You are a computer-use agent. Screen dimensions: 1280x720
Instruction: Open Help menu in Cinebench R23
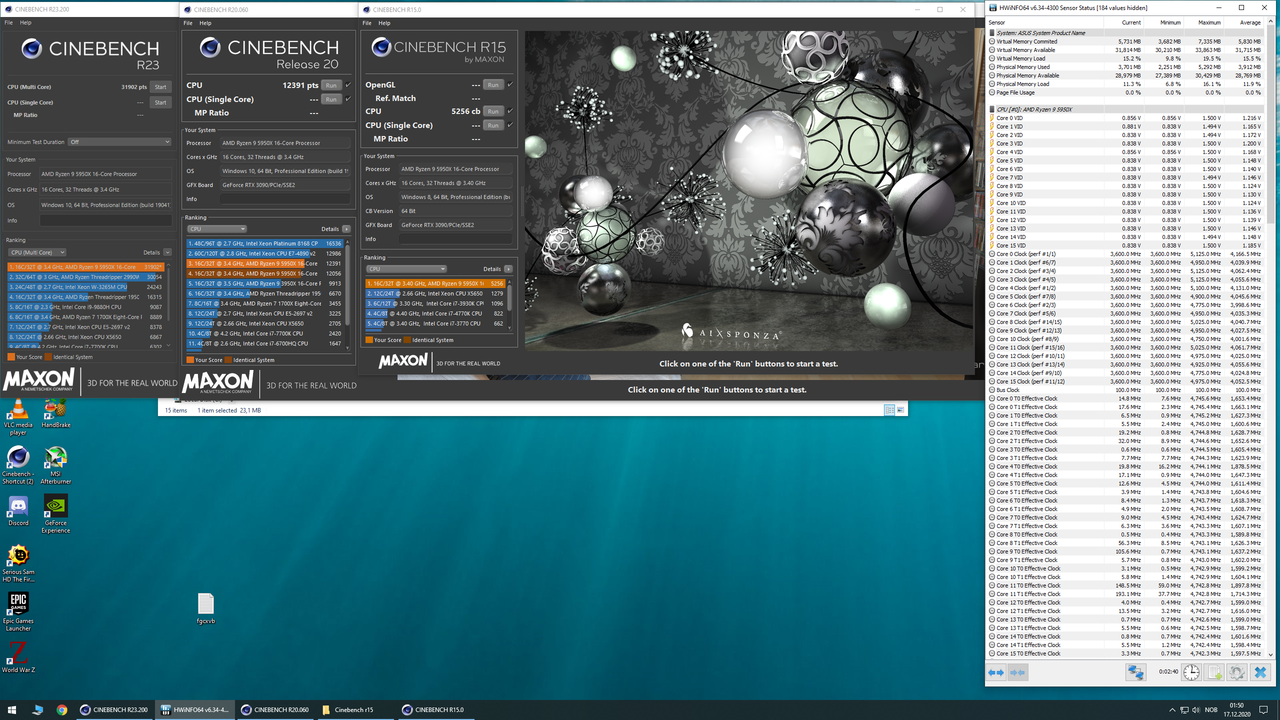point(26,22)
